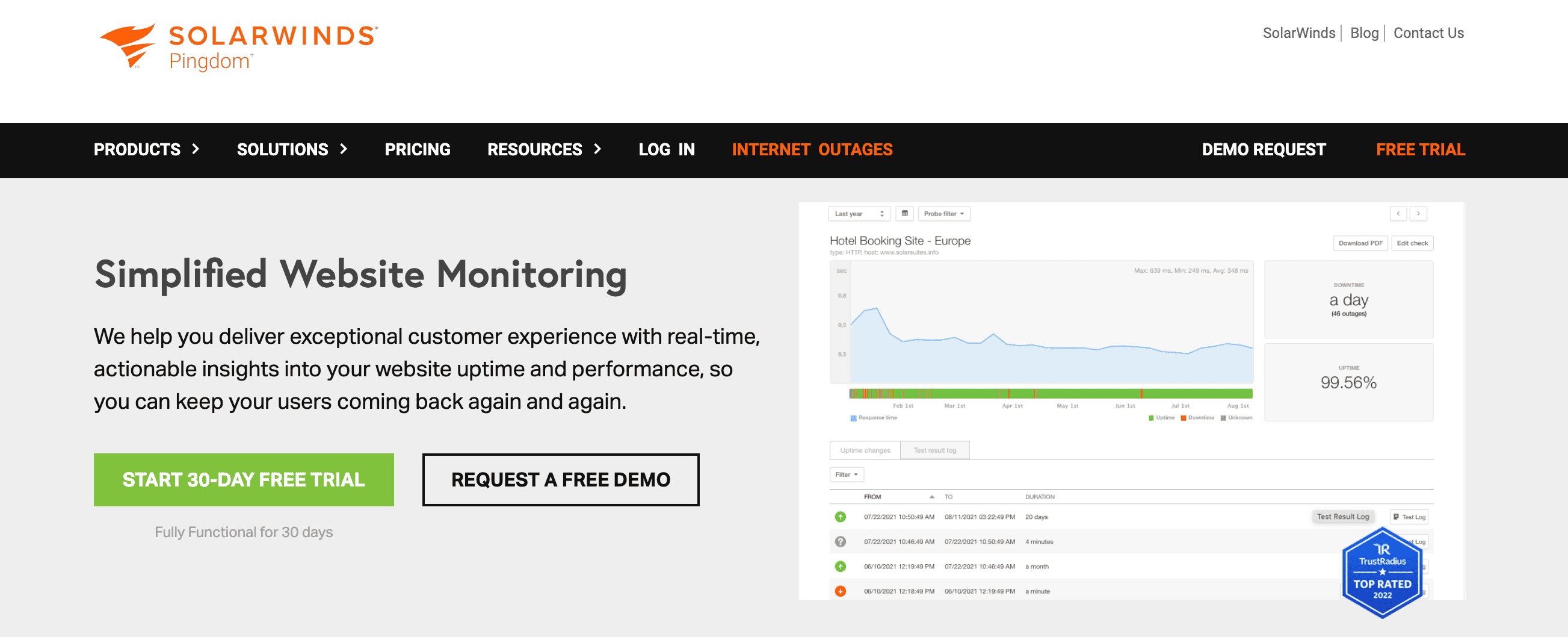Image resolution: width=1568 pixels, height=637 pixels.
Task: Click the green uptime timeline bar
Action: (x=1084, y=394)
